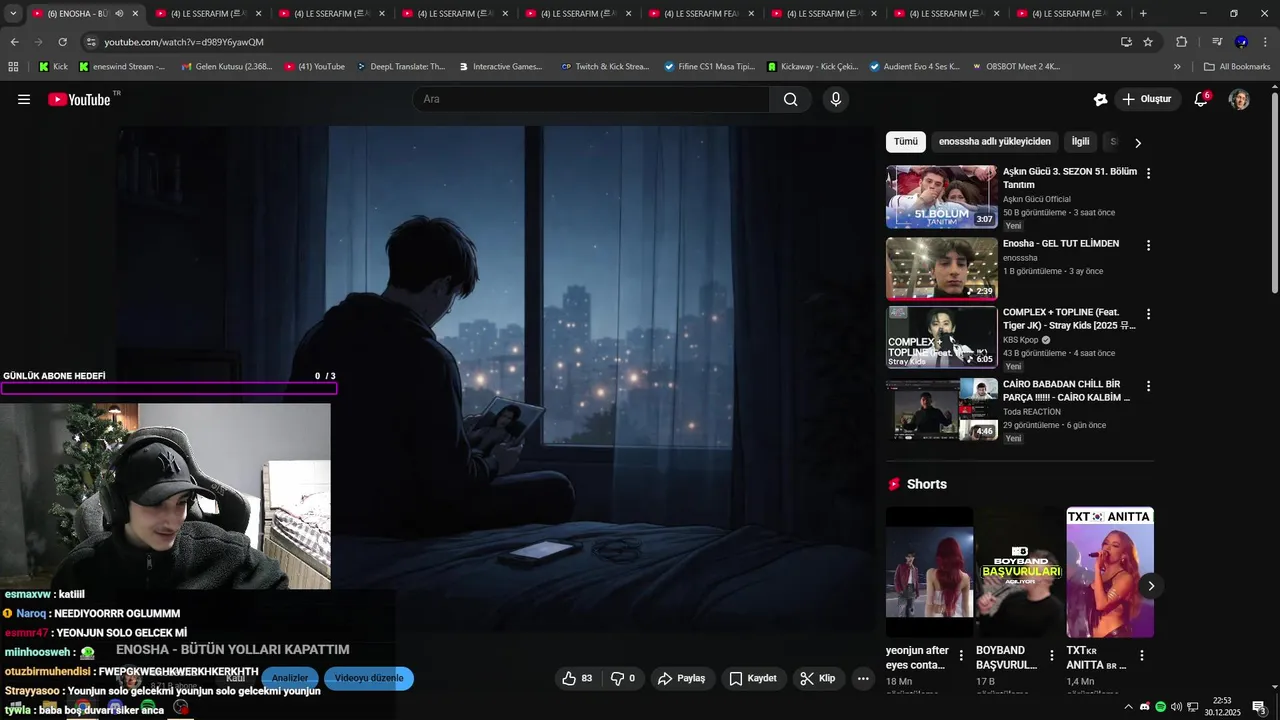Screen dimensions: 1280x720
Task: Bookmark this page with the star icon
Action: point(1148,42)
